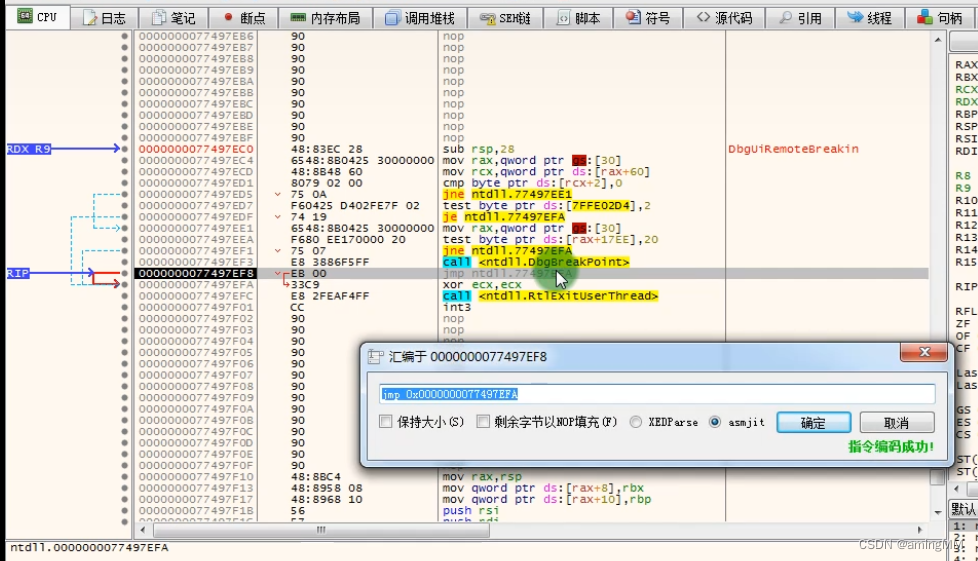Select address 0000000077497F10 row
The height and width of the screenshot is (561, 978).
[x=196, y=477]
